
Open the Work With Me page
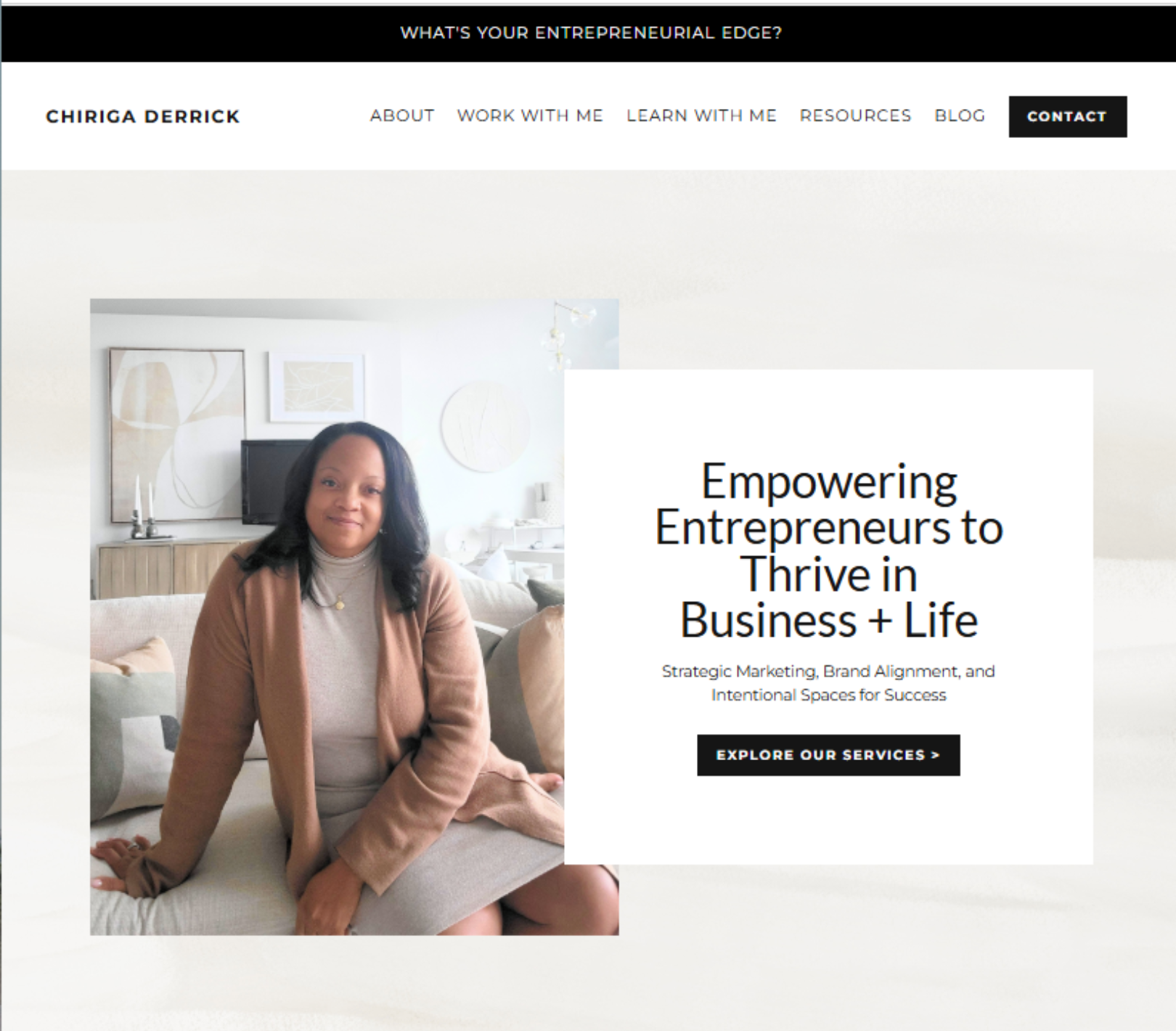point(530,115)
